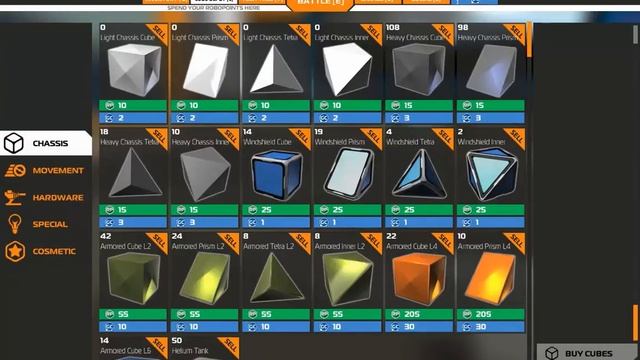Sell the Armored Inner L2
Image resolution: width=640 pixels, height=360 pixels.
click(x=373, y=241)
